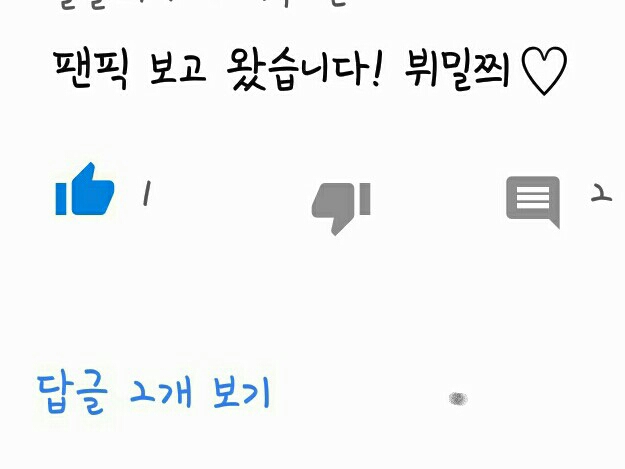Click the heart symbol after 뷔밀찌
This screenshot has height=469, width=625.
tap(544, 71)
